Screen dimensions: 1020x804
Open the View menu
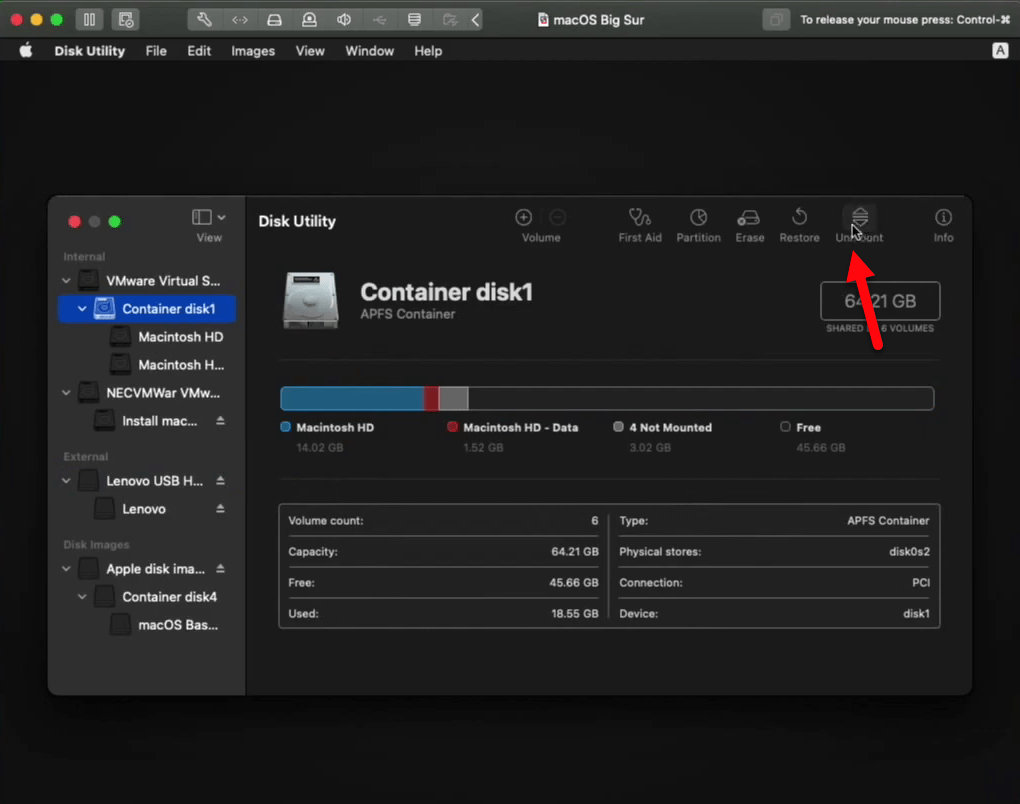tap(310, 51)
